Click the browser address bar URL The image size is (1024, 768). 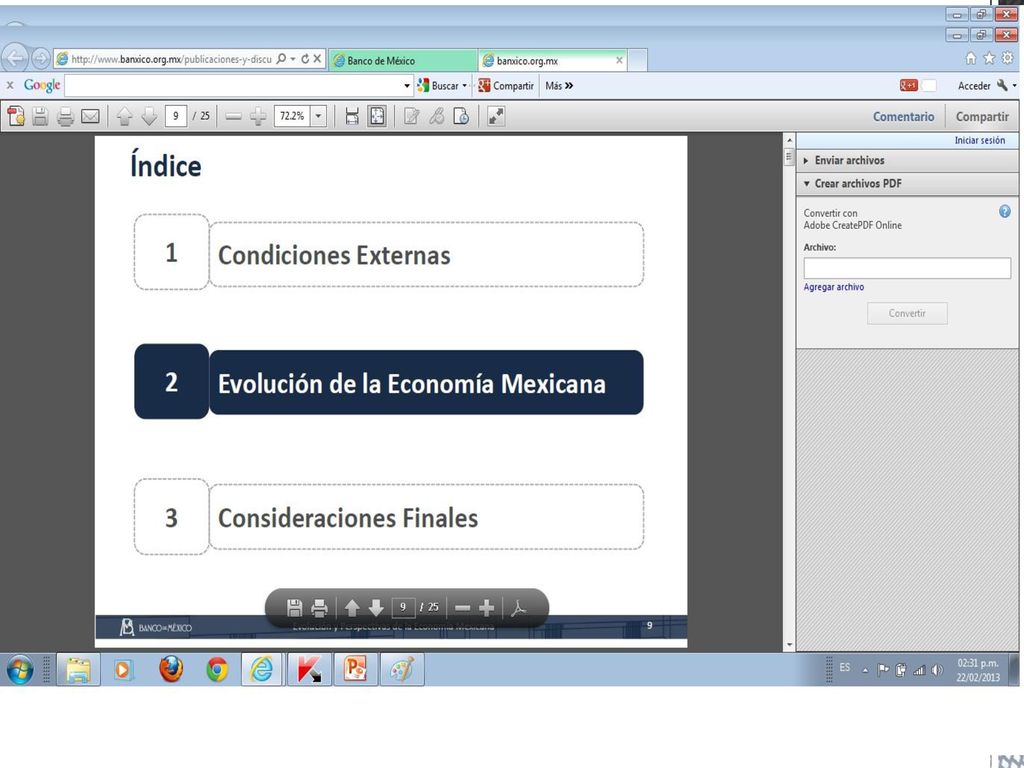(x=171, y=59)
